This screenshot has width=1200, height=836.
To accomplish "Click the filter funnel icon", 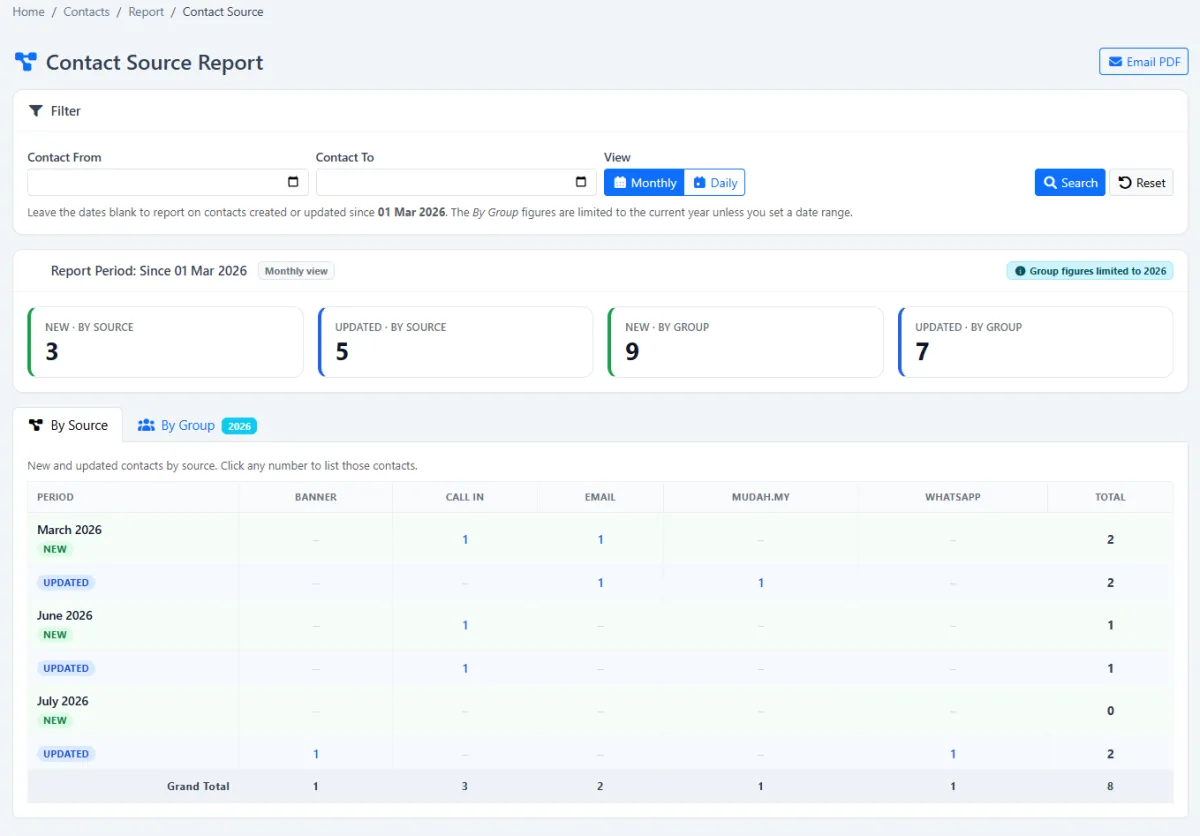I will tap(36, 111).
